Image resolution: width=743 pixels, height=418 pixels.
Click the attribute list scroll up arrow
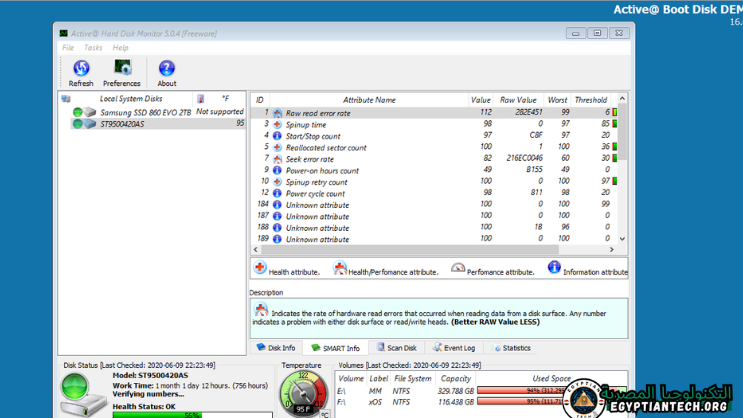pos(623,99)
